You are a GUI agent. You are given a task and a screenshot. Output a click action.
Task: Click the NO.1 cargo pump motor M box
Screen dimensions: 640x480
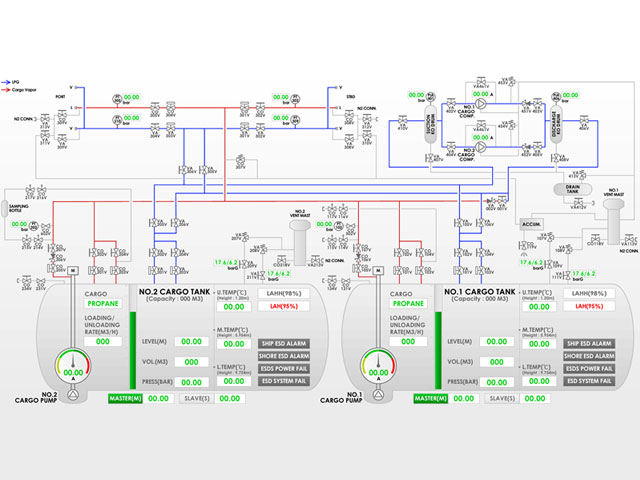pyautogui.click(x=378, y=270)
